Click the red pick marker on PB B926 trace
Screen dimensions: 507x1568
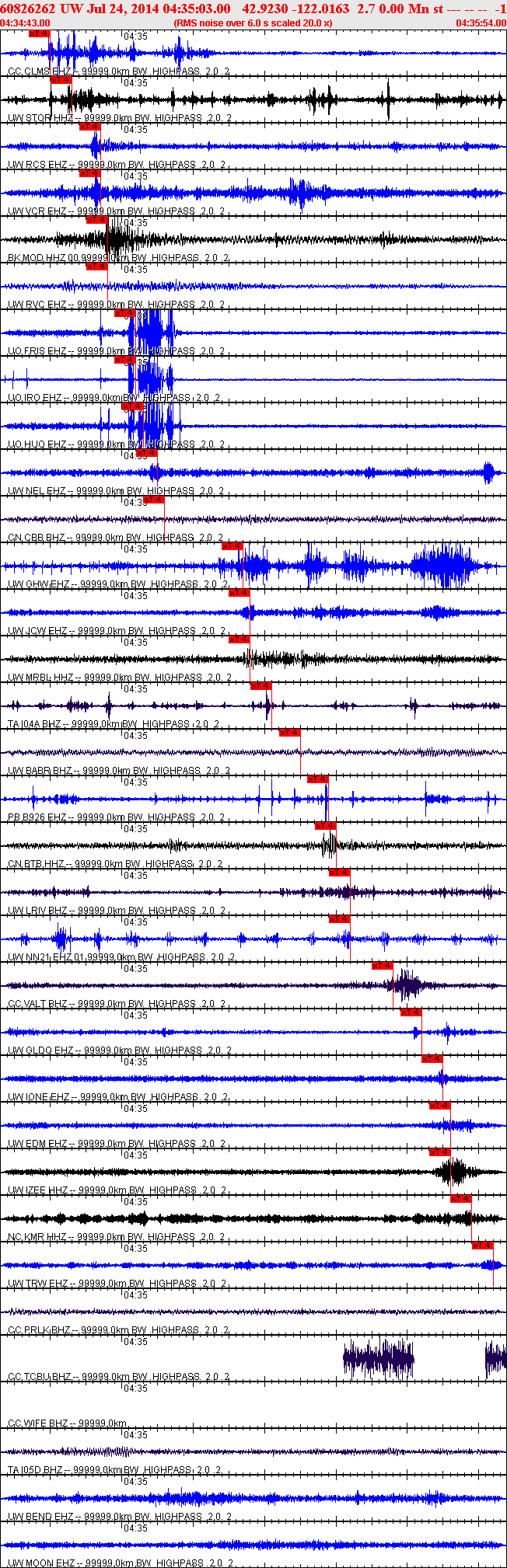click(x=317, y=779)
